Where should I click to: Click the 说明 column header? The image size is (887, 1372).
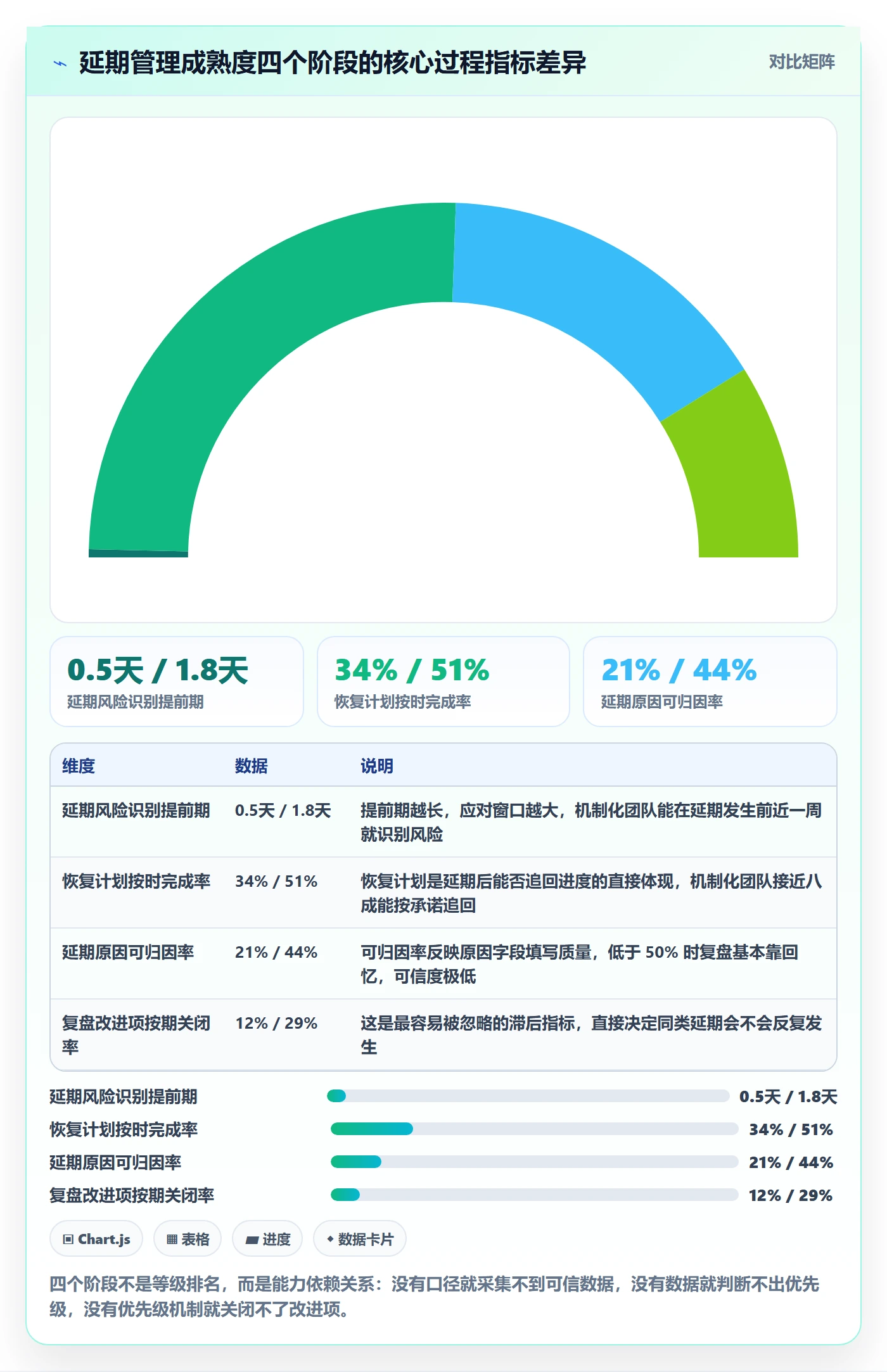[377, 766]
